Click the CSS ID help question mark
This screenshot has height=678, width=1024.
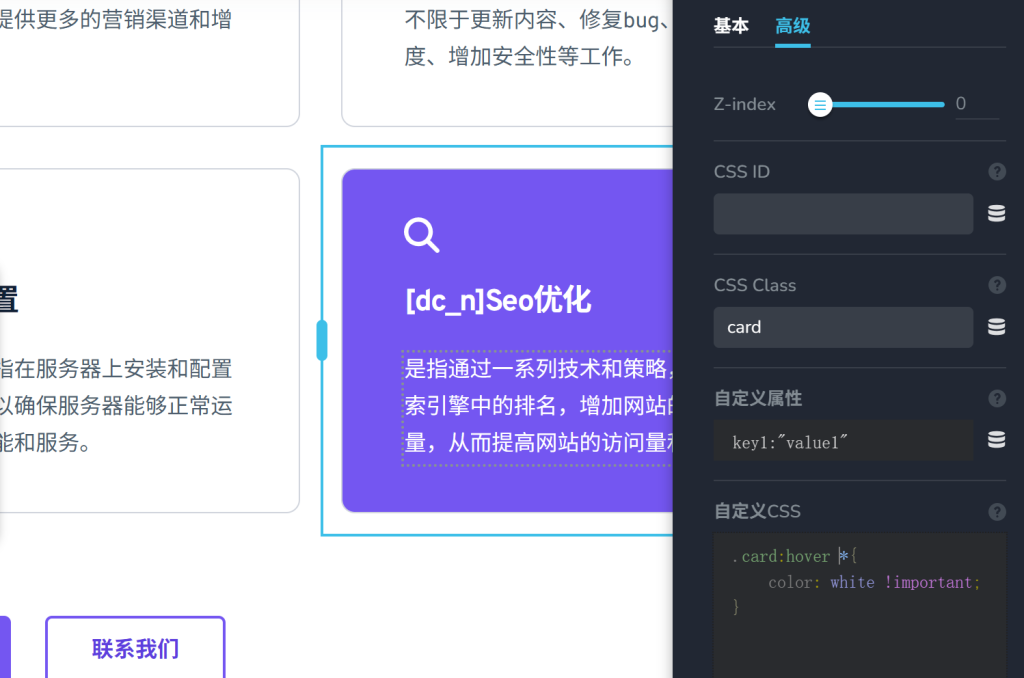(996, 171)
